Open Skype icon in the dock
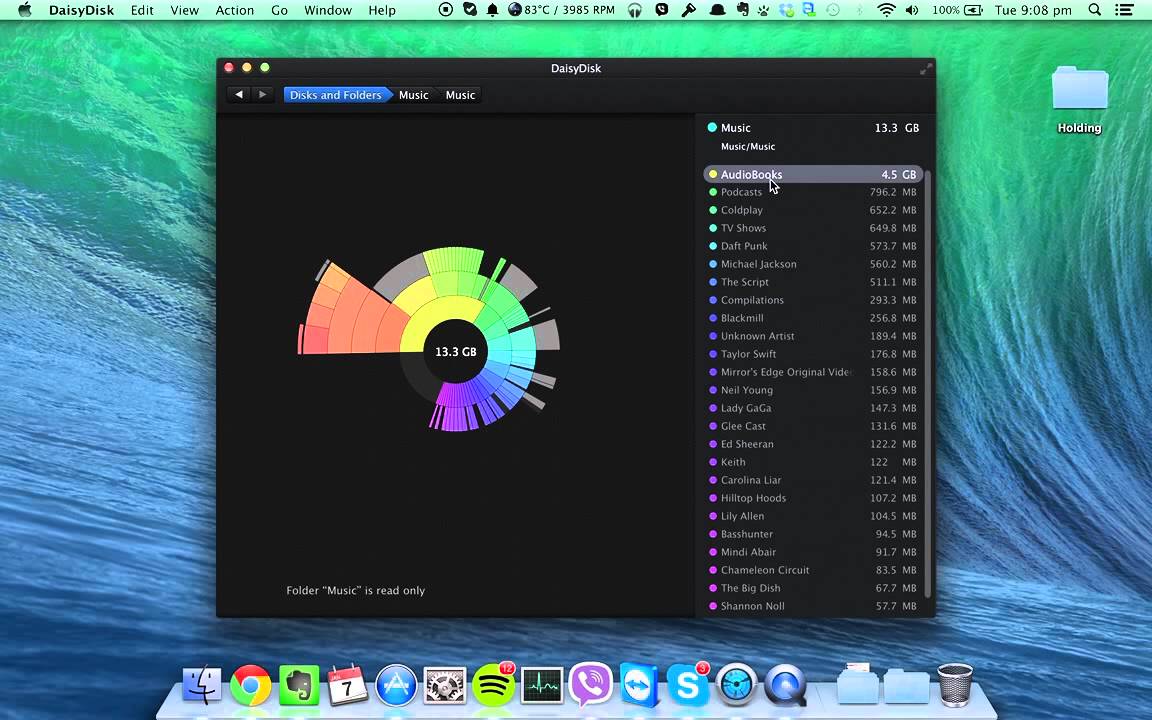The width and height of the screenshot is (1152, 720). [x=688, y=685]
